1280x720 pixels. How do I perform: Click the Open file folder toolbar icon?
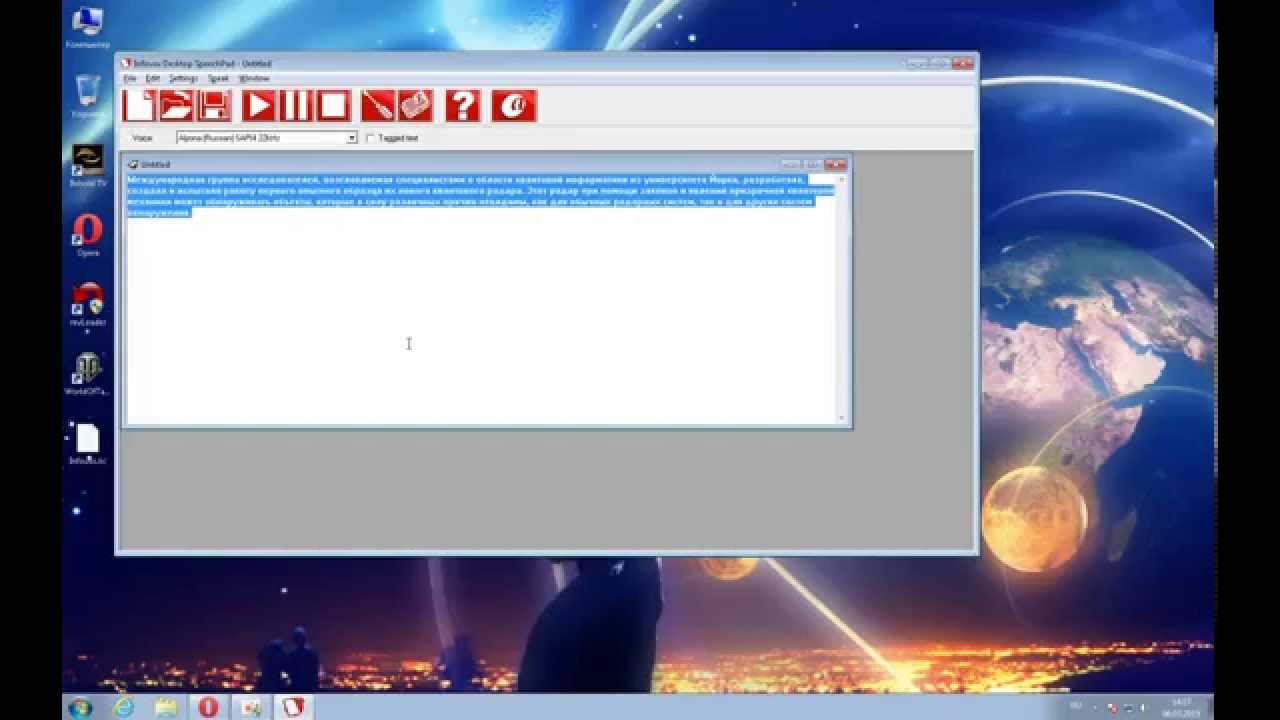click(177, 106)
